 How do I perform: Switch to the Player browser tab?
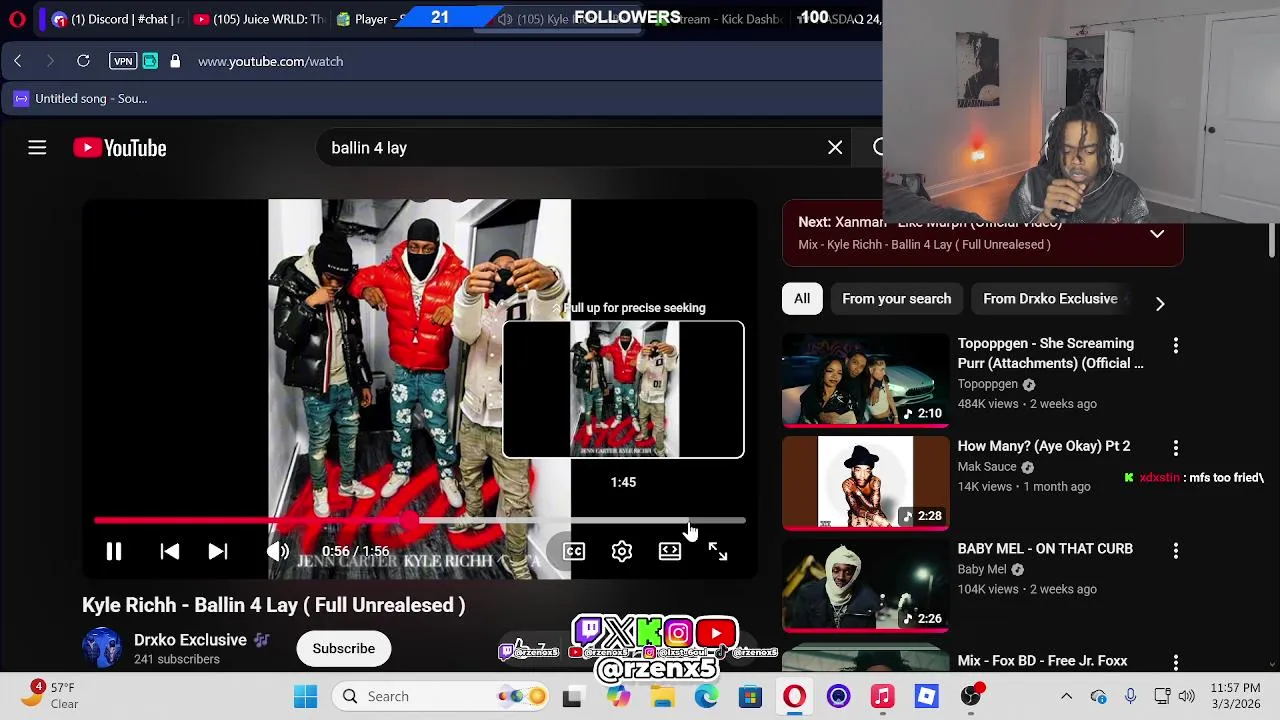pyautogui.click(x=370, y=19)
